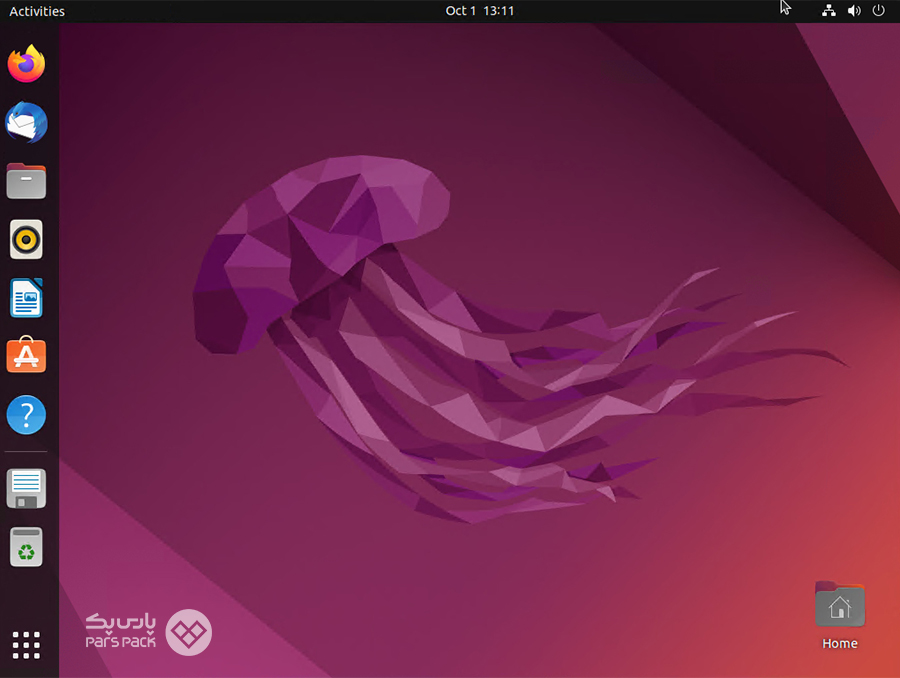Screen dimensions: 900x678
Task: Click the Home label under the folder
Action: tap(840, 644)
